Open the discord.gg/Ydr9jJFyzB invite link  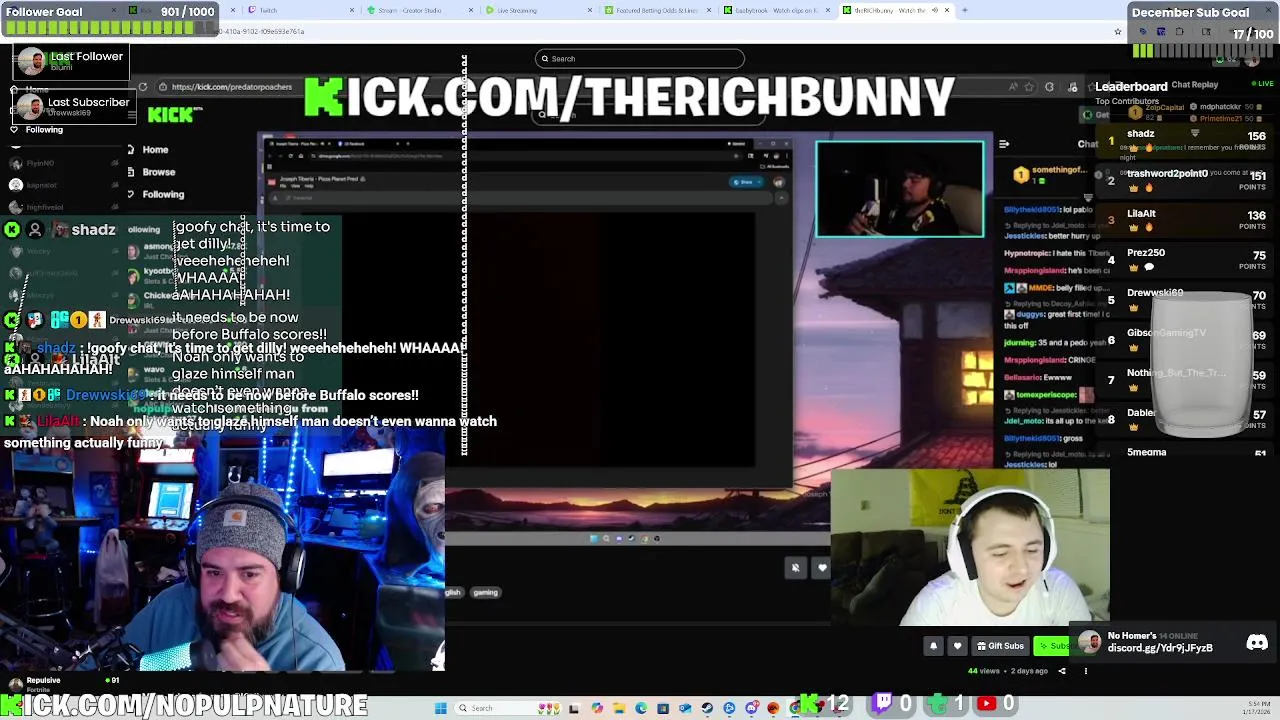pyautogui.click(x=1160, y=648)
